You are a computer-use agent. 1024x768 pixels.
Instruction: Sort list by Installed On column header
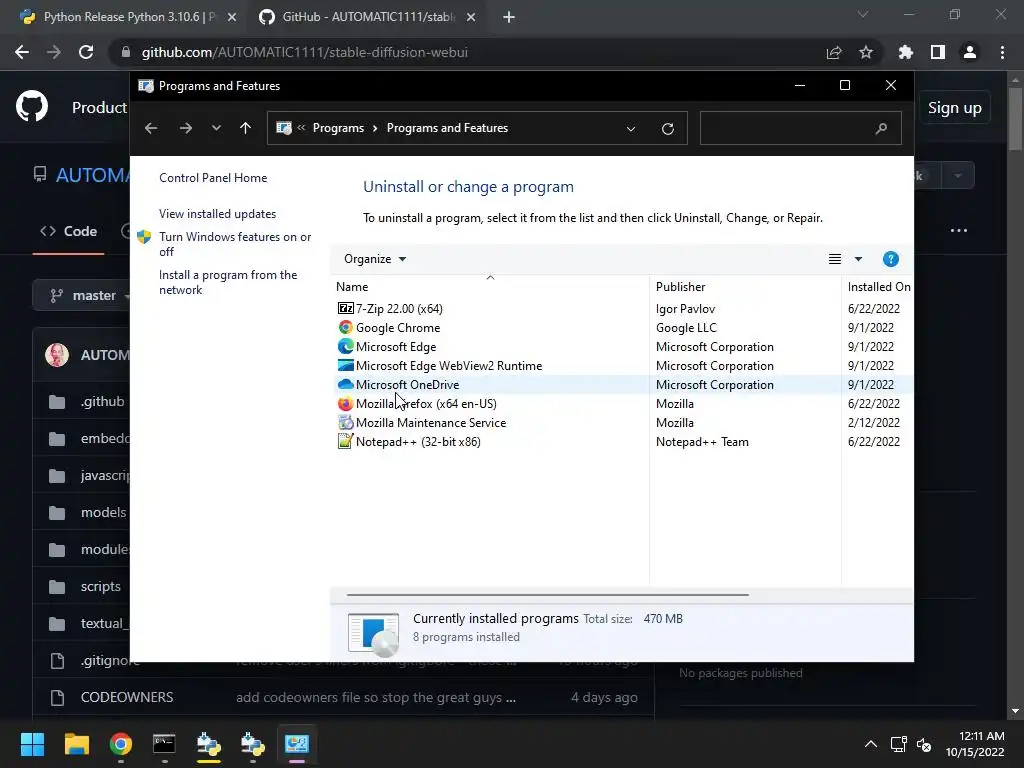click(878, 287)
